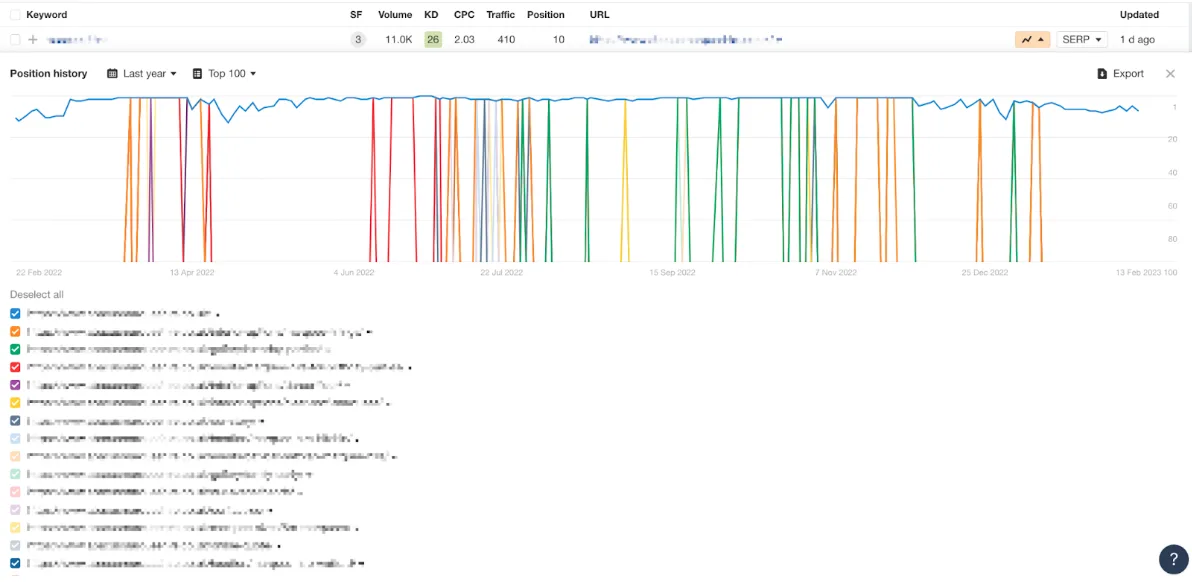Open the Last year date range dropdown
The image size is (1192, 582).
(141, 74)
